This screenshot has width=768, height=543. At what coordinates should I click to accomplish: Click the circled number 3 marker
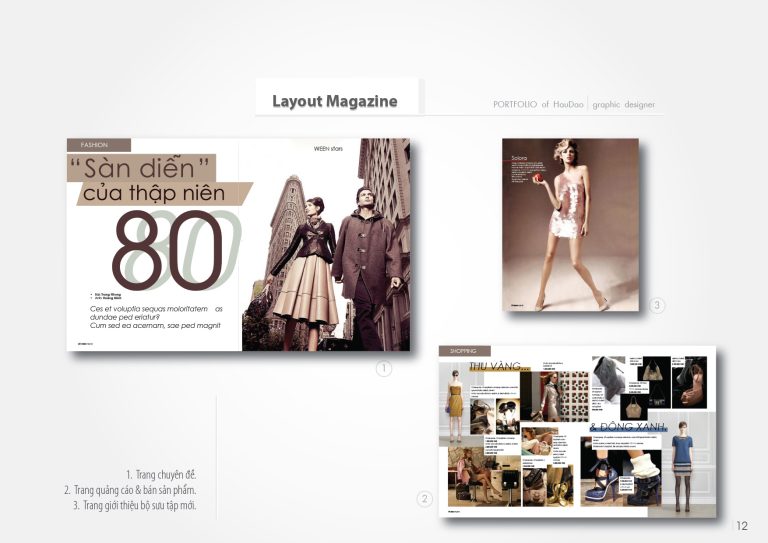pyautogui.click(x=657, y=305)
